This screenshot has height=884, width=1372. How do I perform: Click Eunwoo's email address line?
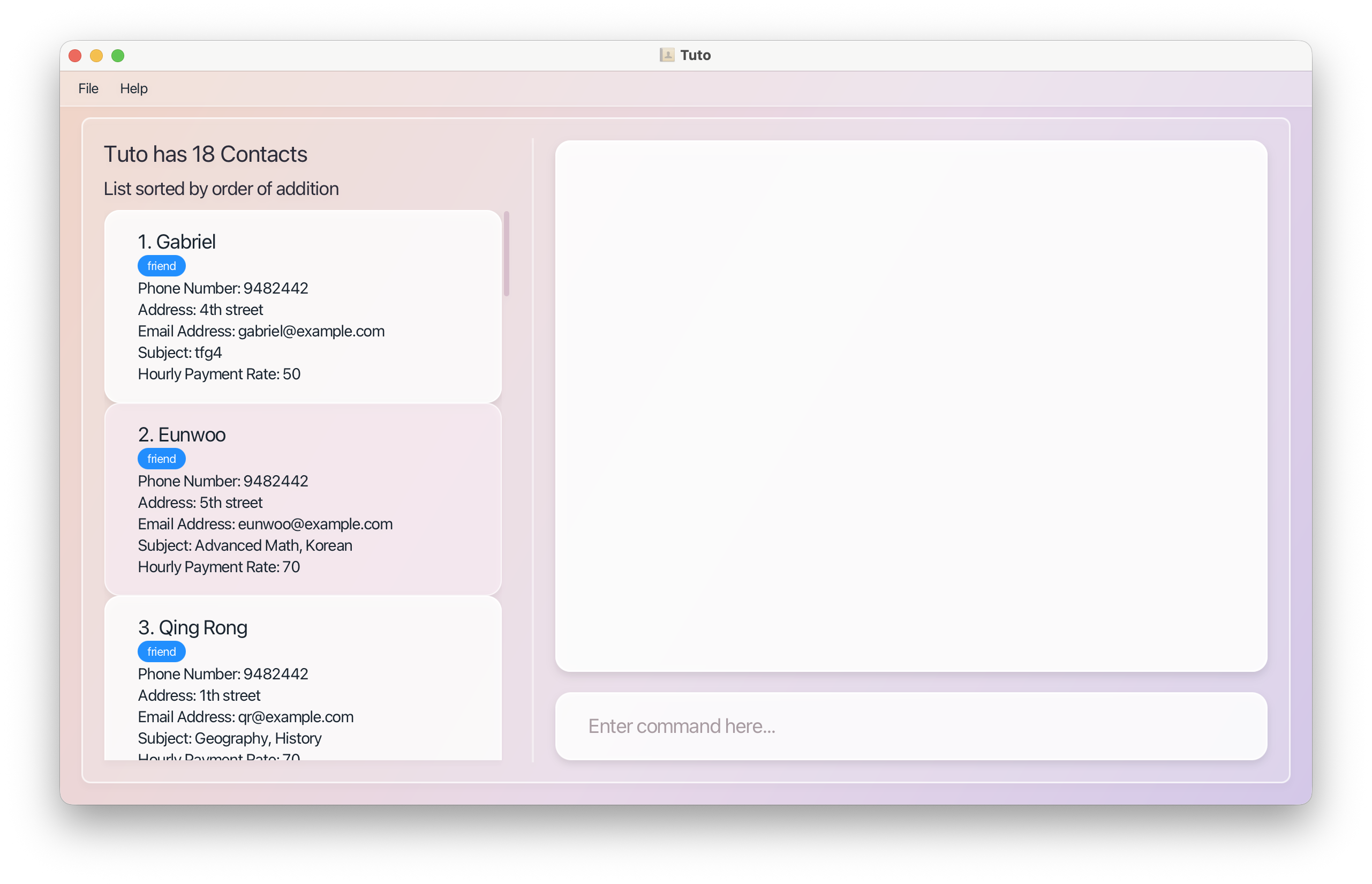(x=265, y=524)
